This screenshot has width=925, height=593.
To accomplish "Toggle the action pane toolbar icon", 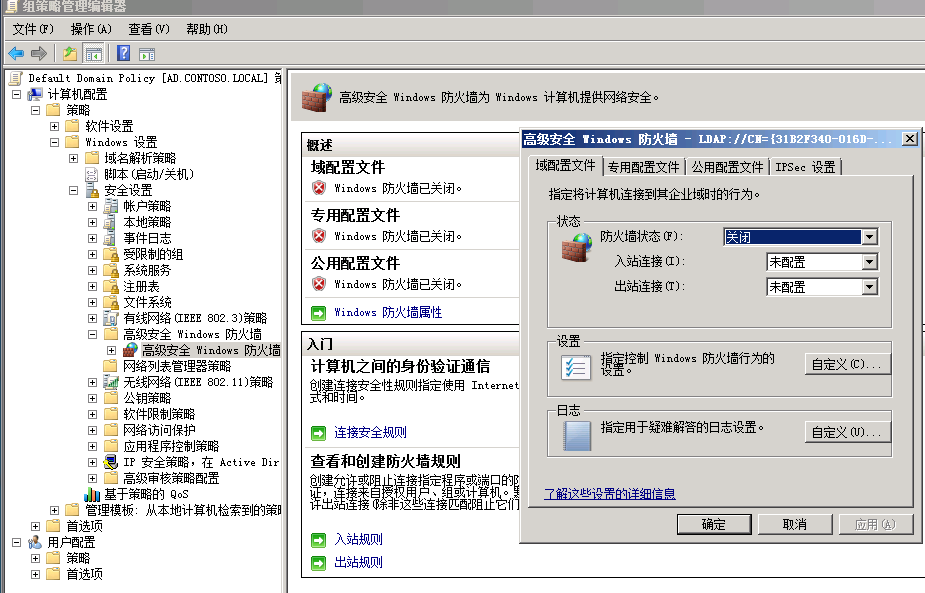I will pyautogui.click(x=147, y=54).
